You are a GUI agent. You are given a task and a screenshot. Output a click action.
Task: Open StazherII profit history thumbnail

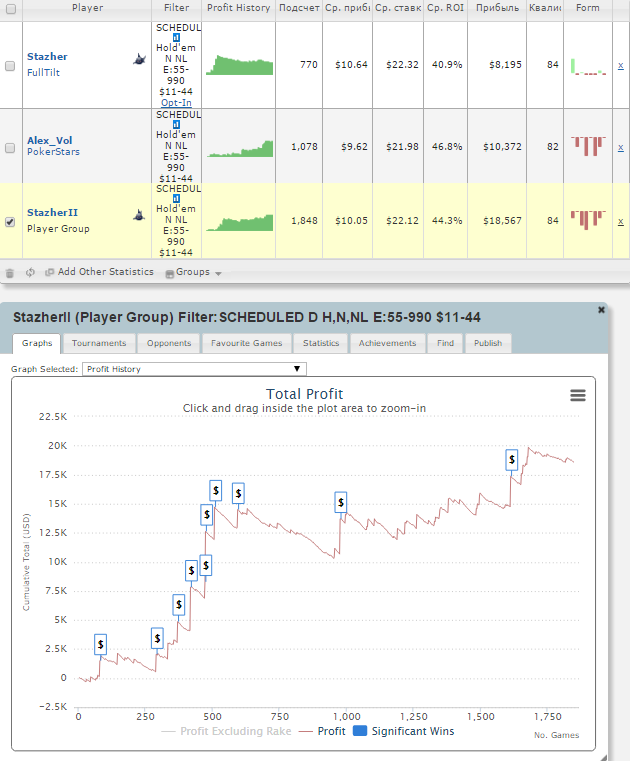239,223
